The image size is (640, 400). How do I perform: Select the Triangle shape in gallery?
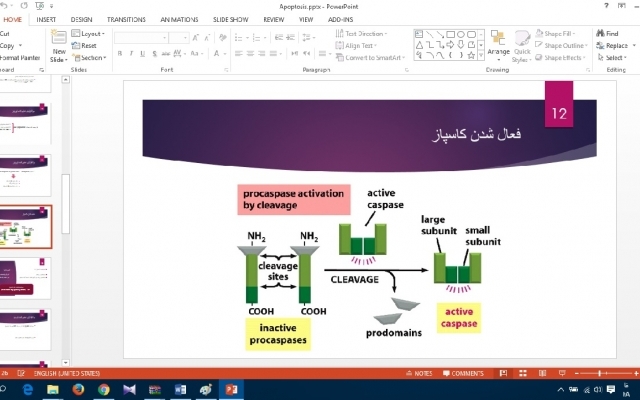[419, 45]
